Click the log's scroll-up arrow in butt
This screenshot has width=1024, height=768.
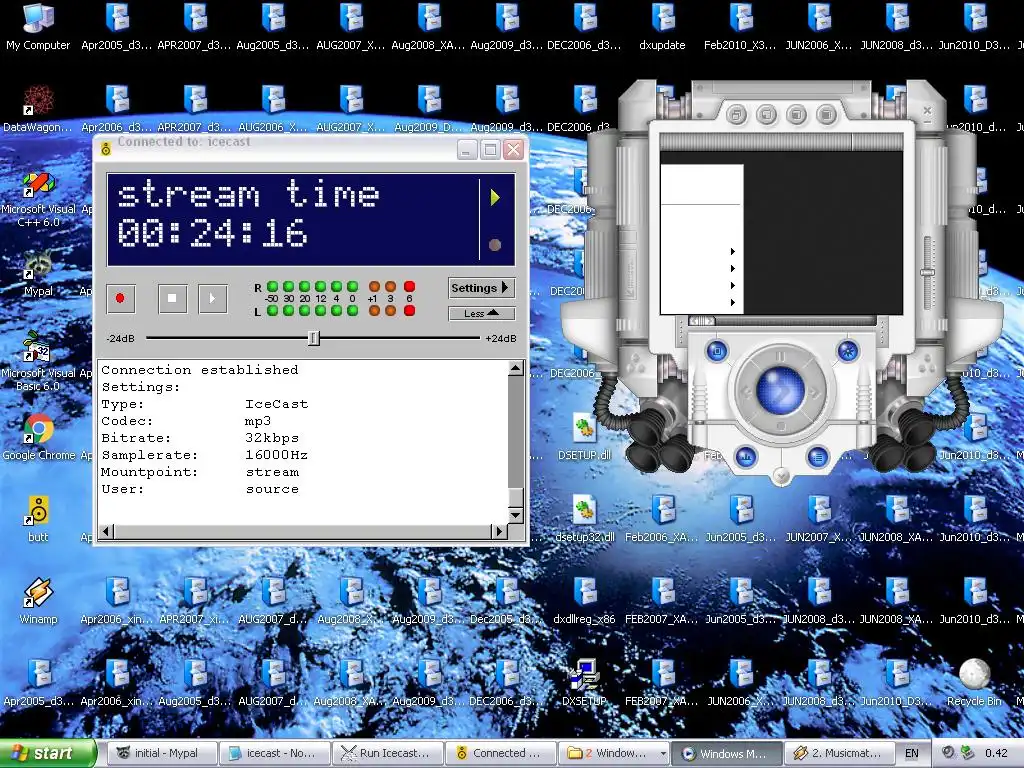pos(515,368)
